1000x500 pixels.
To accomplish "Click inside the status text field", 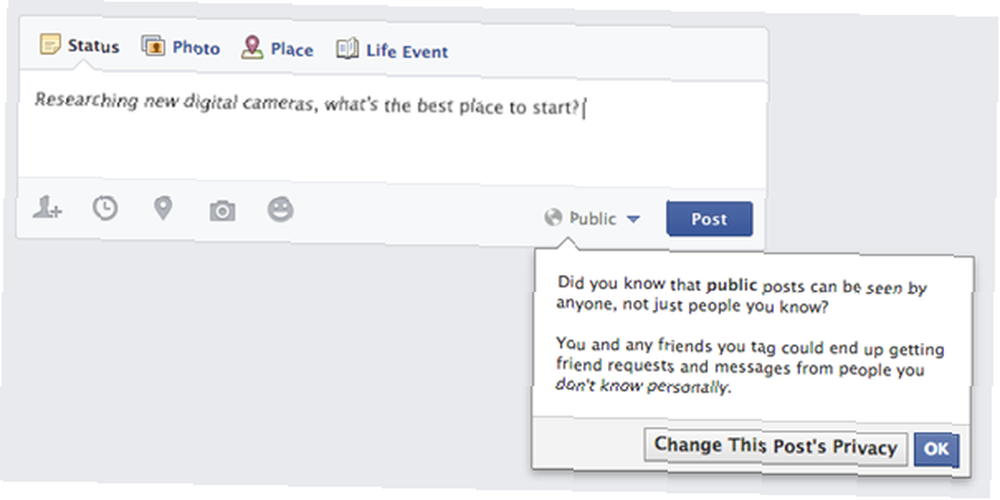I will point(392,131).
